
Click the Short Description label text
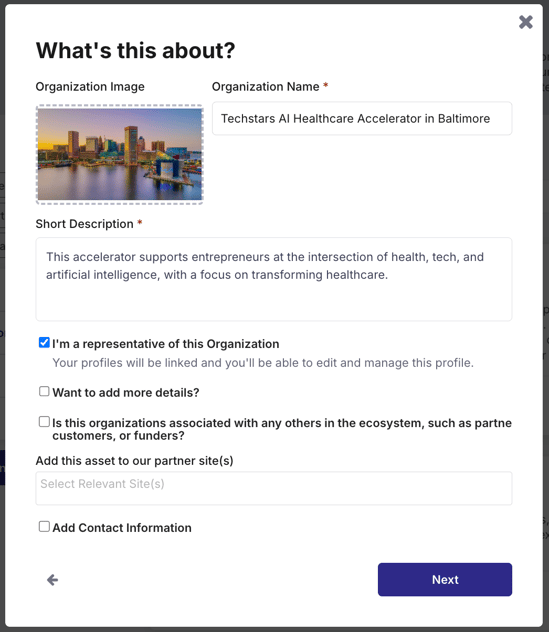(84, 224)
